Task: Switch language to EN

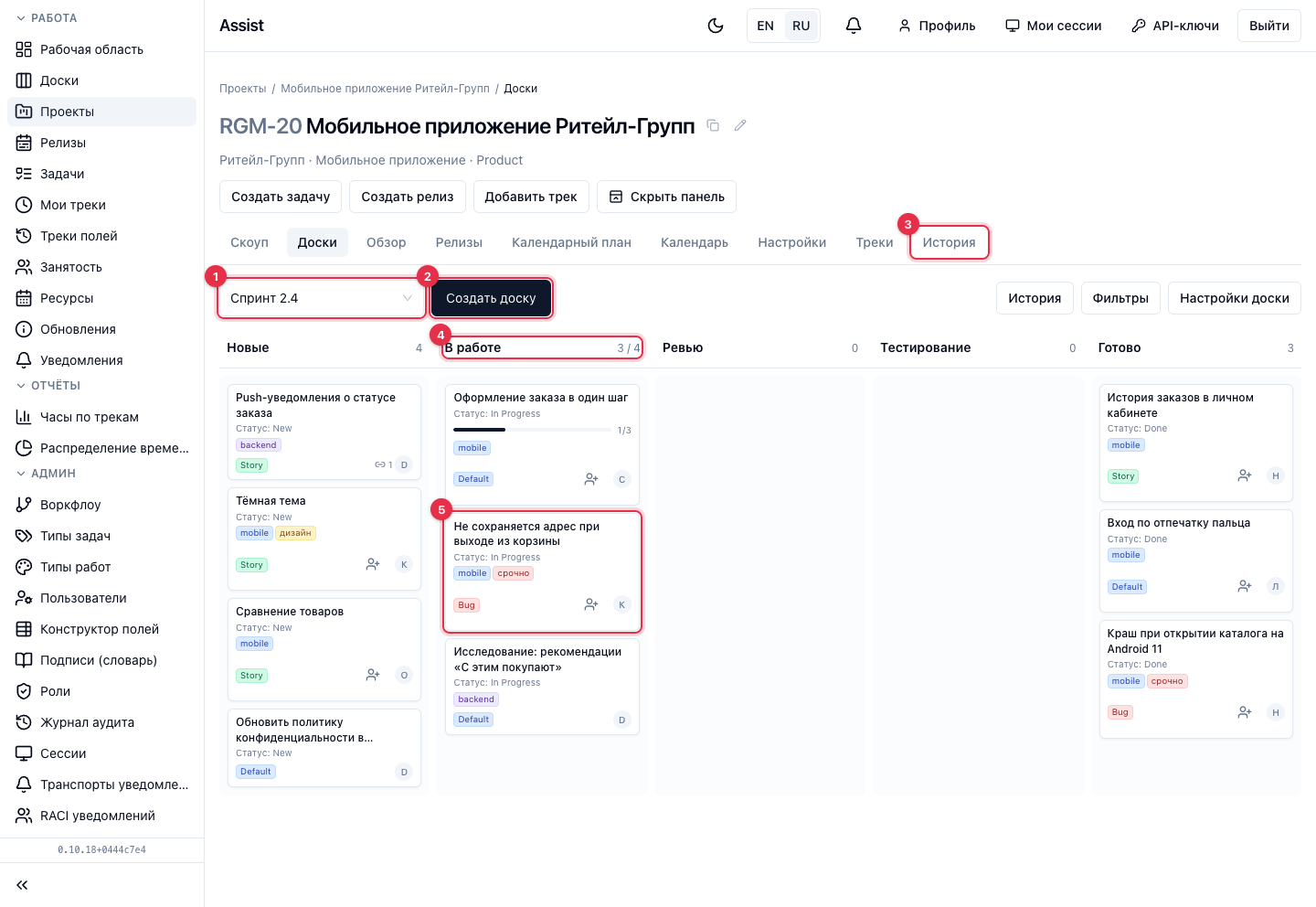Action: 766,26
